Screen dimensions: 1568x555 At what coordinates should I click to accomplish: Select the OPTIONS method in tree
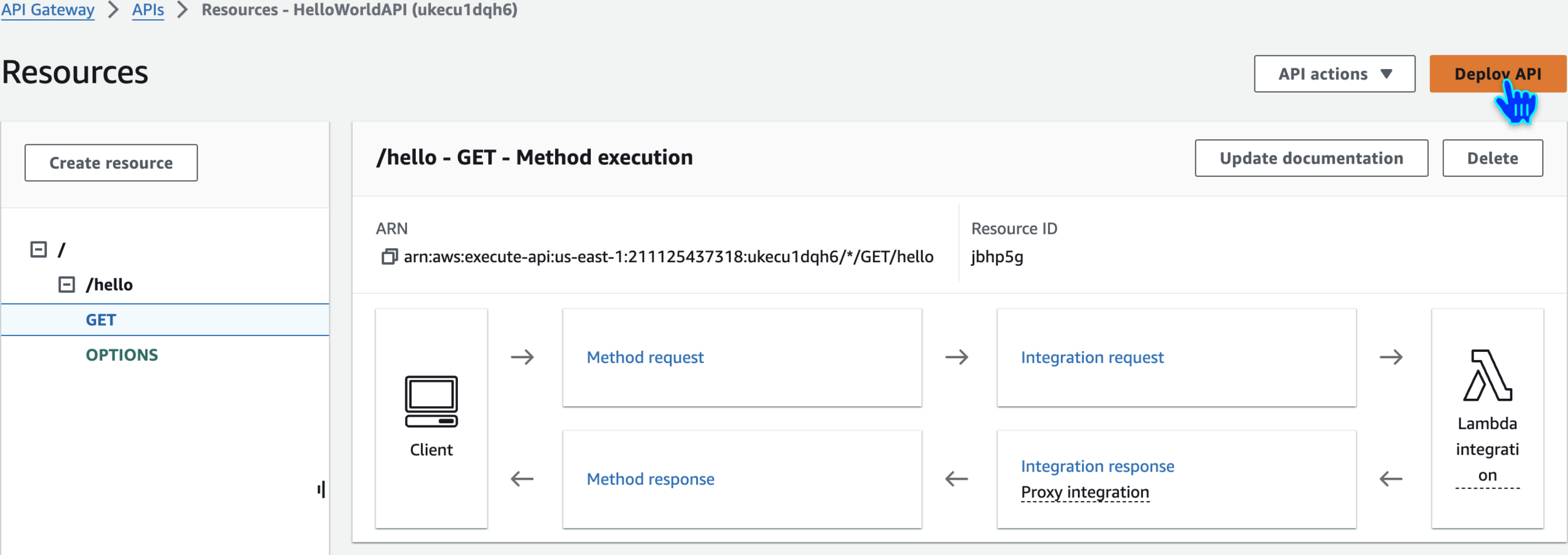[x=122, y=355]
